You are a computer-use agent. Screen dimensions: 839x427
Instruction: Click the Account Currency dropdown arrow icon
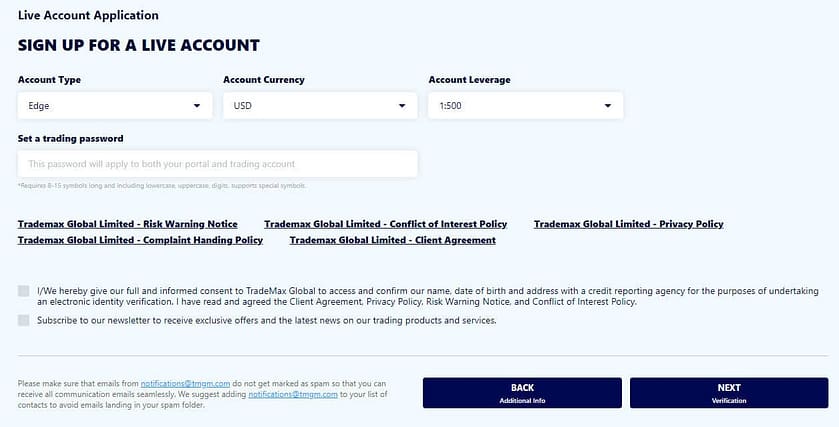pyautogui.click(x=402, y=105)
